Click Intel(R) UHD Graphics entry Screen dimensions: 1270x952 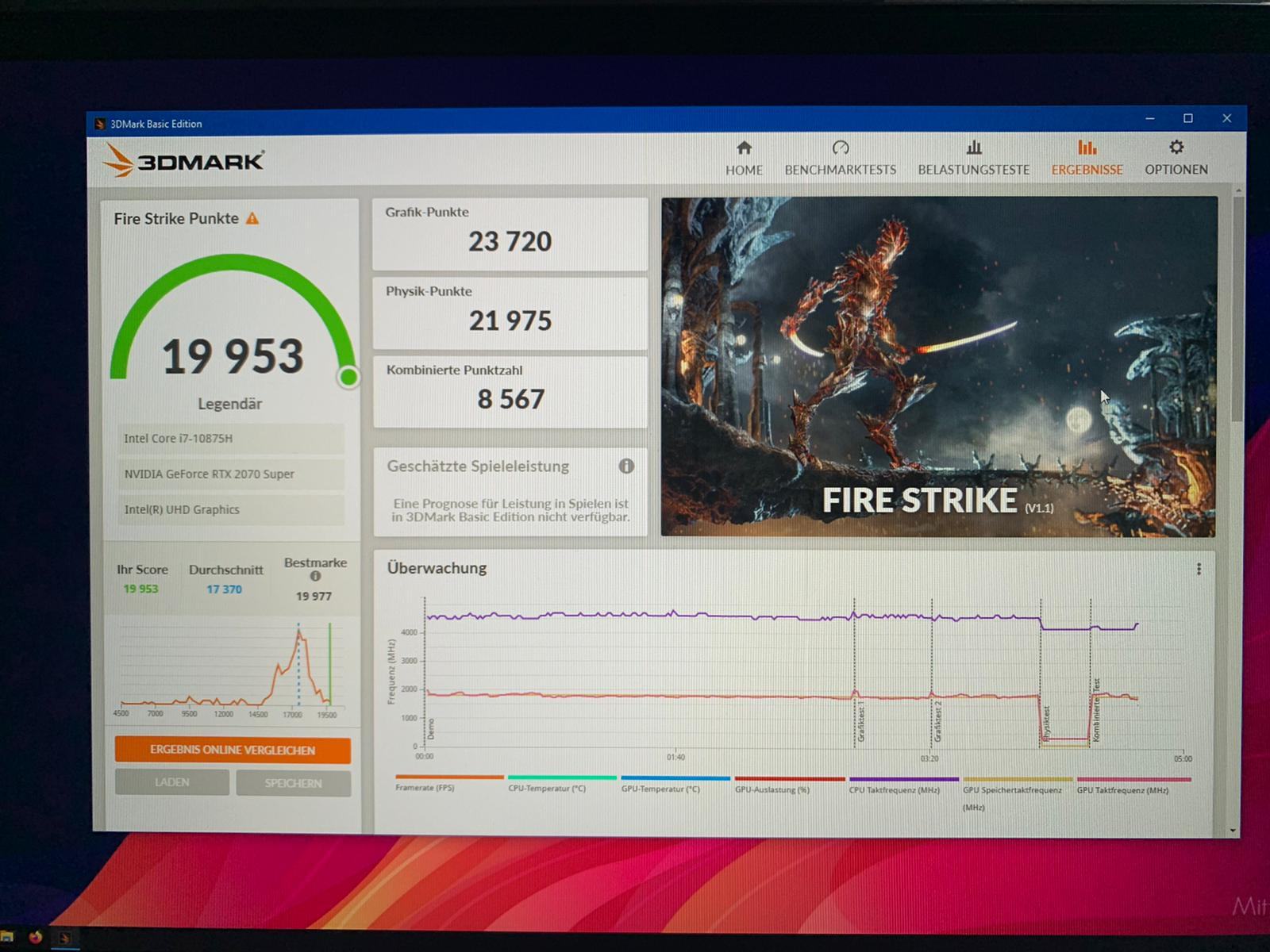(231, 510)
